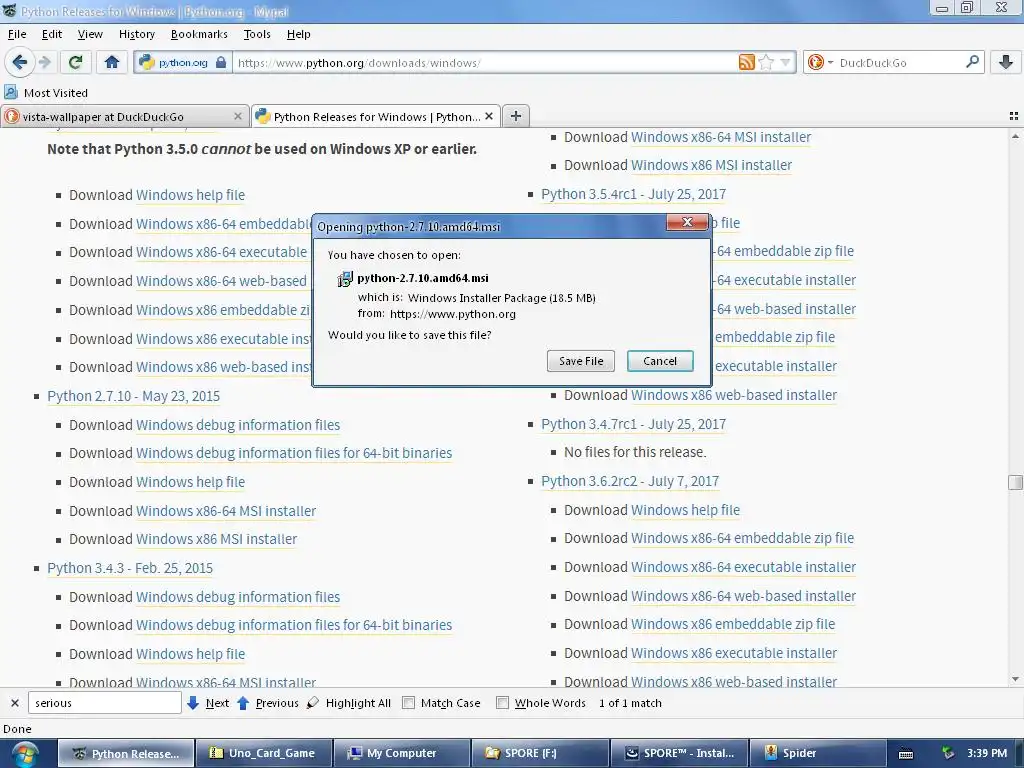This screenshot has height=768, width=1024.
Task: Find next match with down arrow
Action: tap(208, 703)
